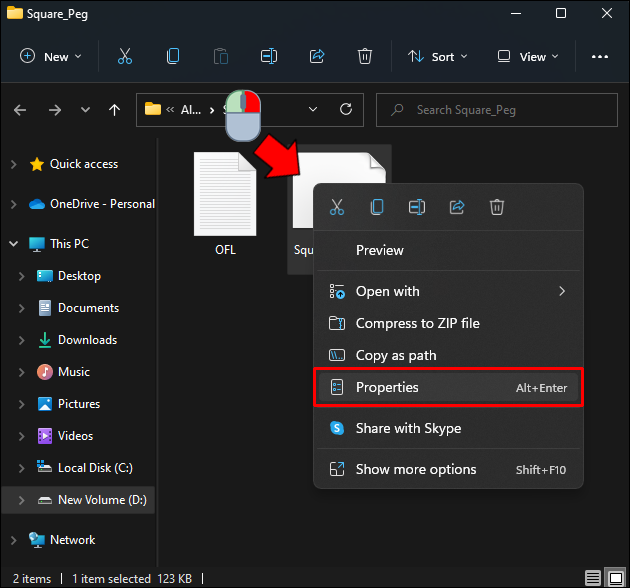
Task: Click the Square_Peg folder icon in title bar
Action: tap(15, 13)
